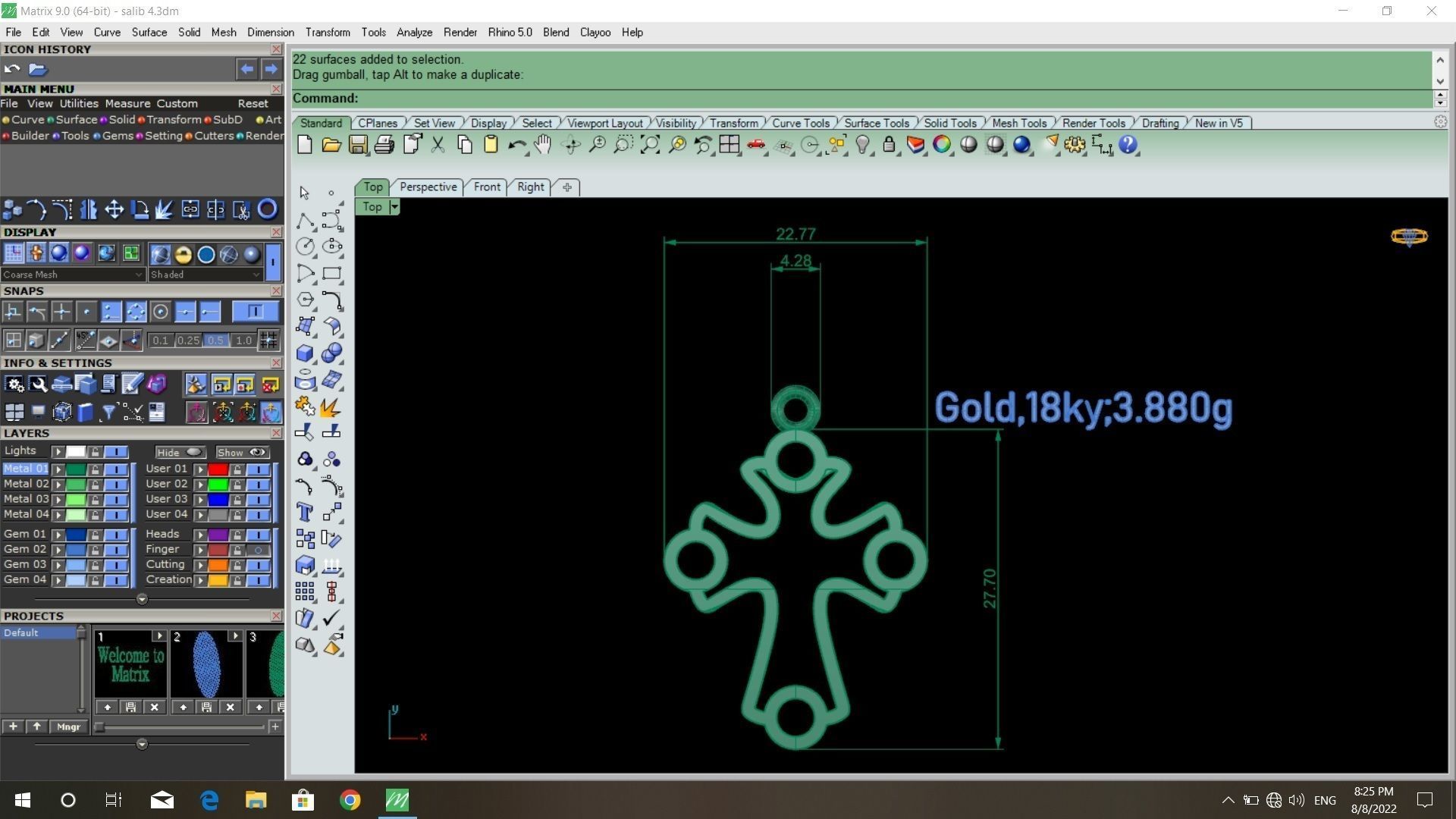Click the Undo arrow in the Standard toolbar

coord(516,145)
